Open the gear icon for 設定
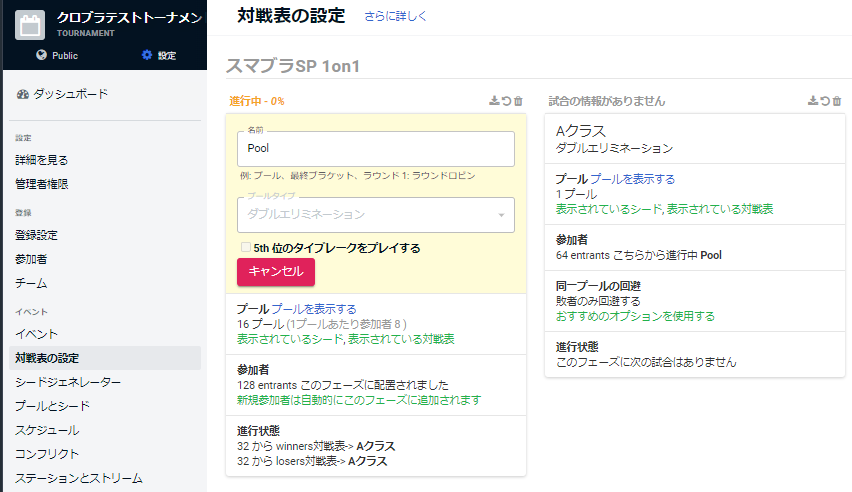This screenshot has width=852, height=492. coord(147,55)
